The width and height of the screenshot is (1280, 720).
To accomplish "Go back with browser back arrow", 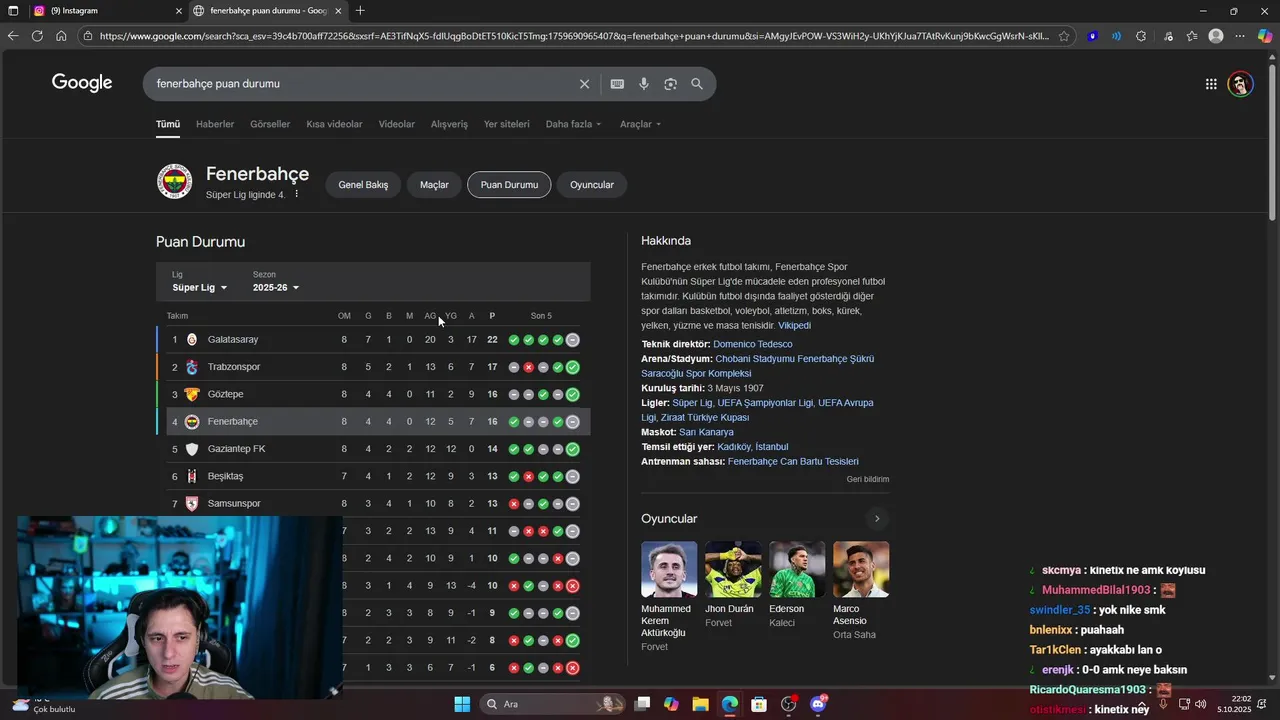I will click(x=13, y=36).
